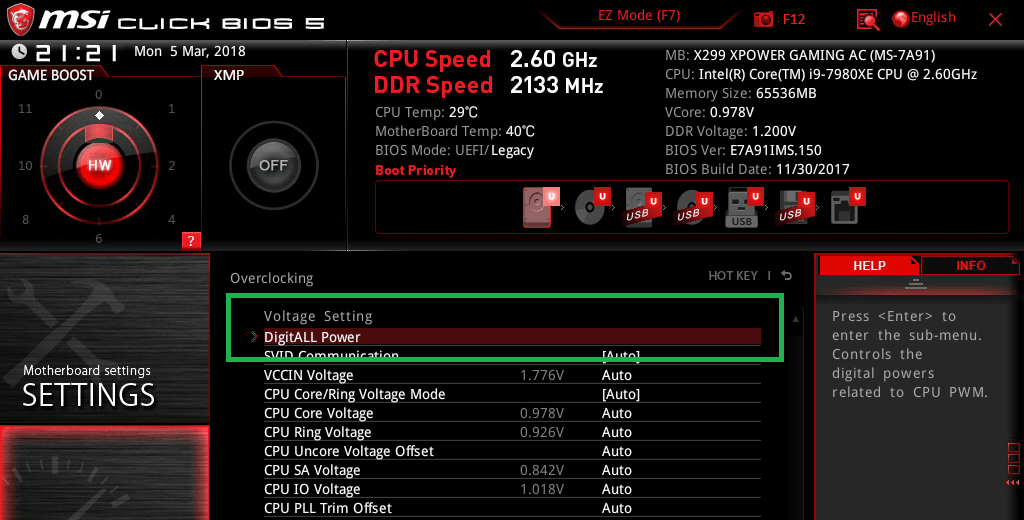Click the Memory Size: 65536MB line
The height and width of the screenshot is (520, 1024).
741,93
